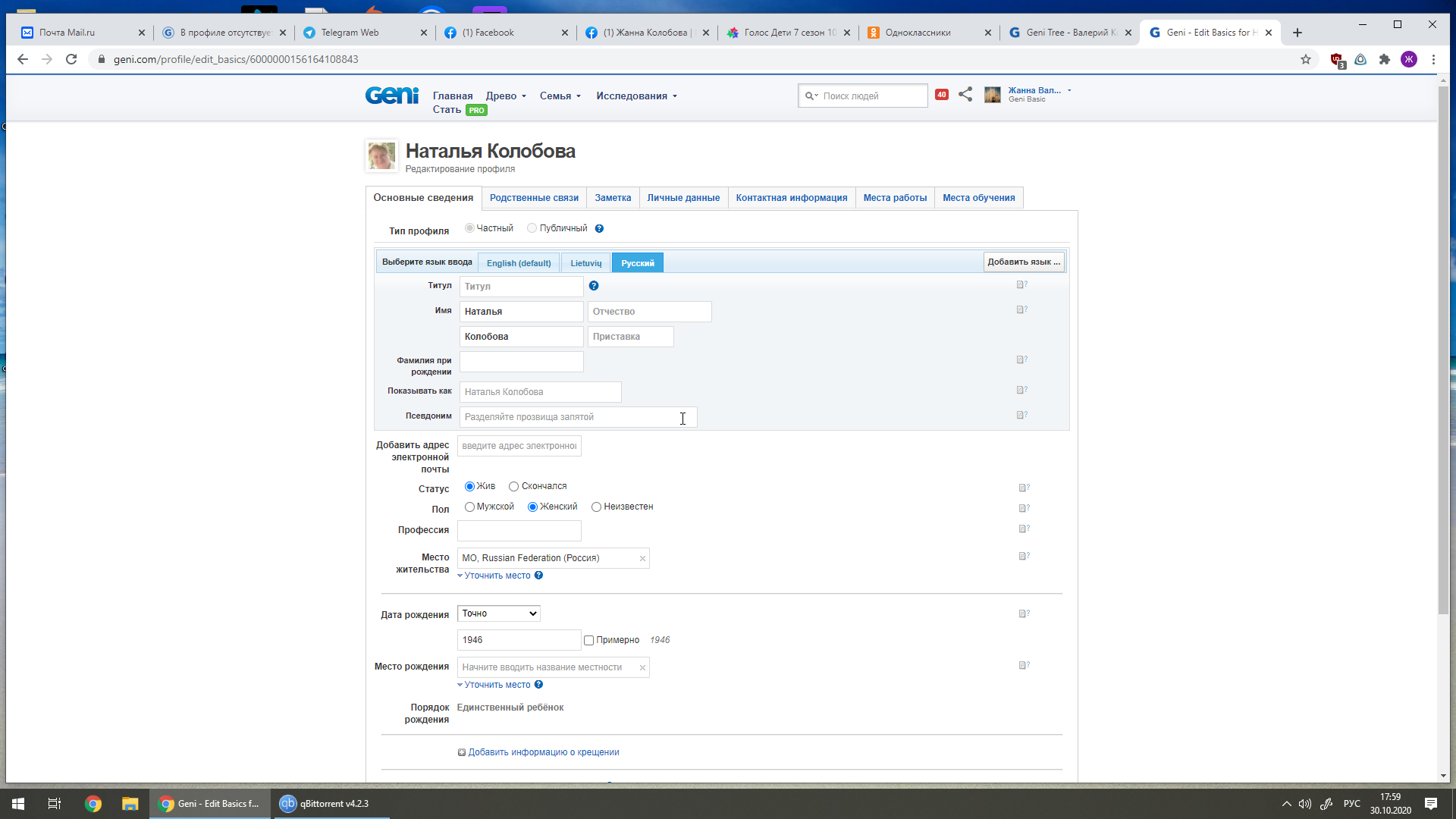Select English (default) language tab
This screenshot has height=819, width=1456.
(x=519, y=263)
